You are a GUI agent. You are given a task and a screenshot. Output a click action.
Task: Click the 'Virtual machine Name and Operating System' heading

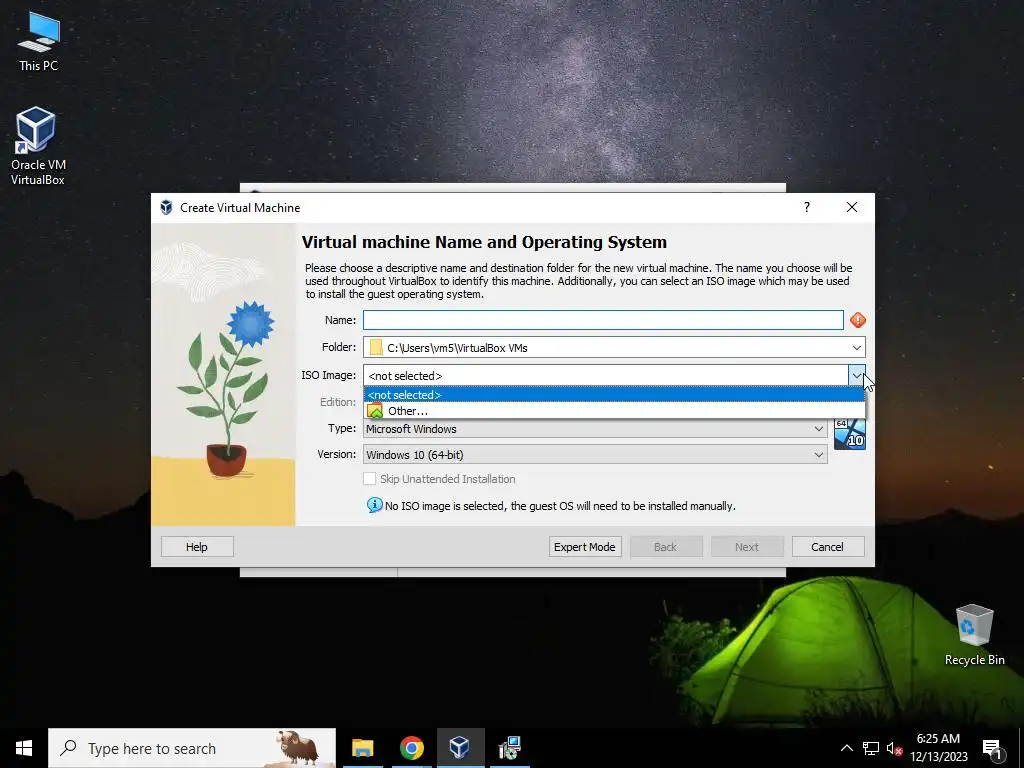(x=484, y=242)
